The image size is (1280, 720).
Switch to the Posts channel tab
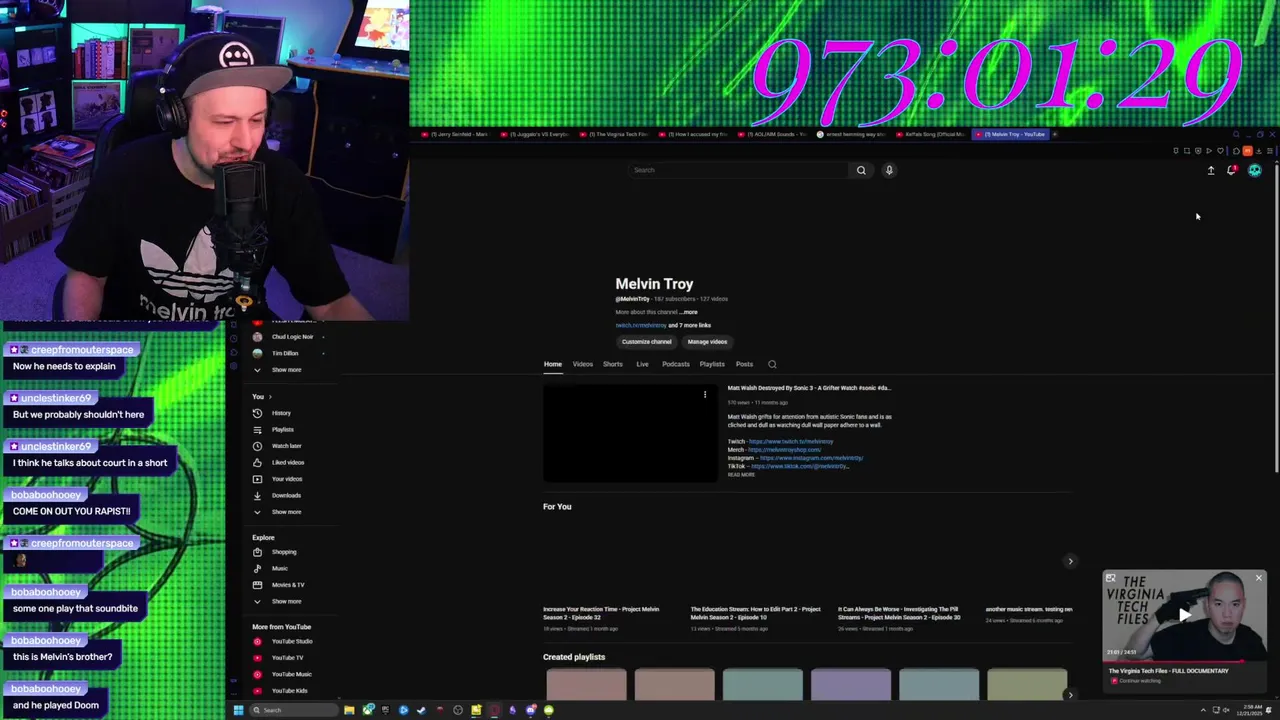[x=744, y=364]
